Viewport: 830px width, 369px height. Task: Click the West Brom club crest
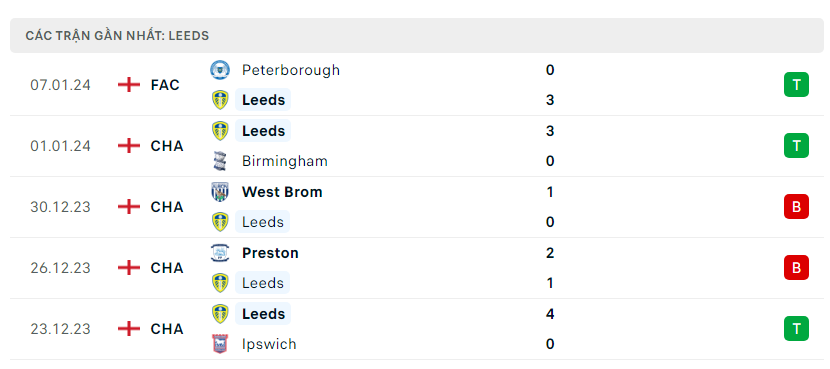click(x=220, y=192)
